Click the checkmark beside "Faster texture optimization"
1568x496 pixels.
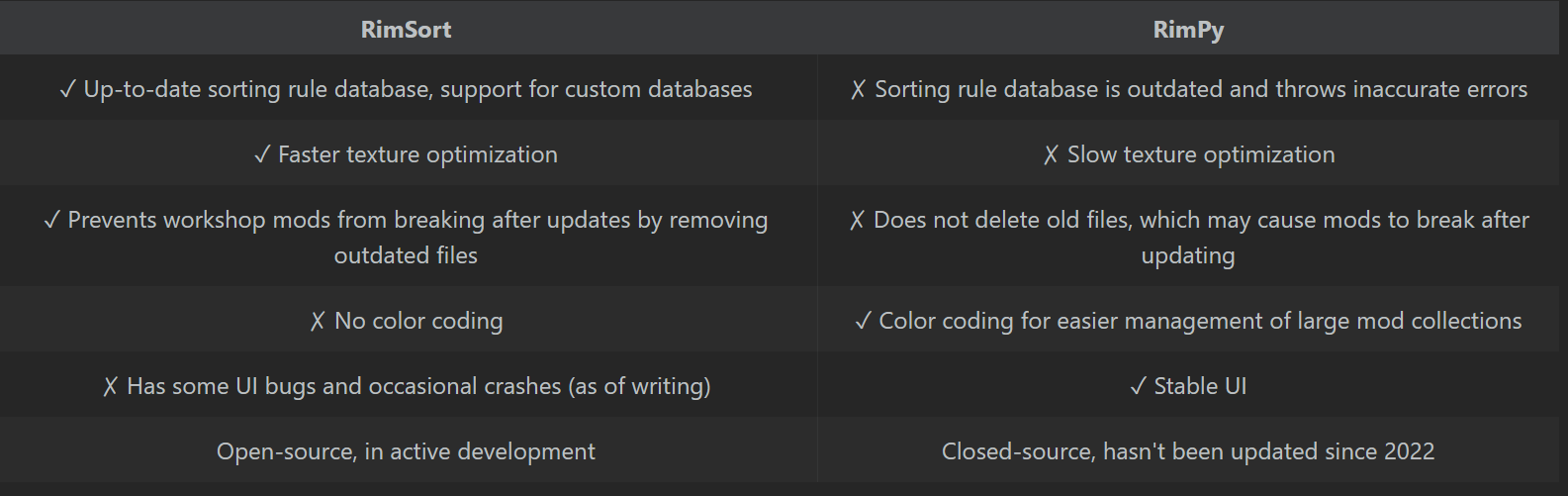262,154
